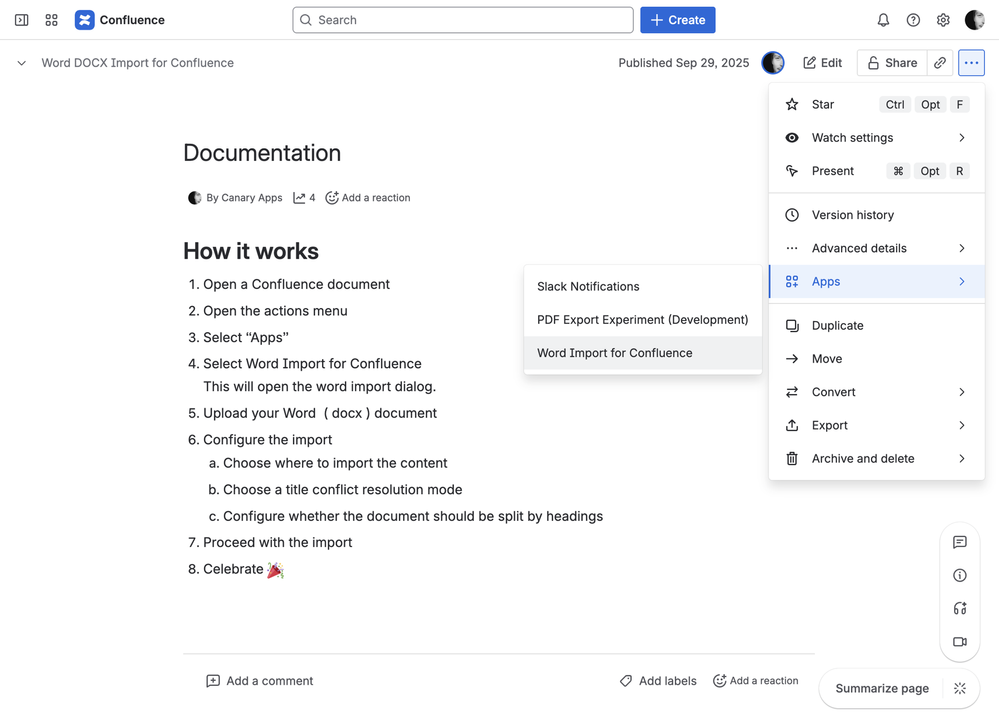Click the Create button

(678, 20)
